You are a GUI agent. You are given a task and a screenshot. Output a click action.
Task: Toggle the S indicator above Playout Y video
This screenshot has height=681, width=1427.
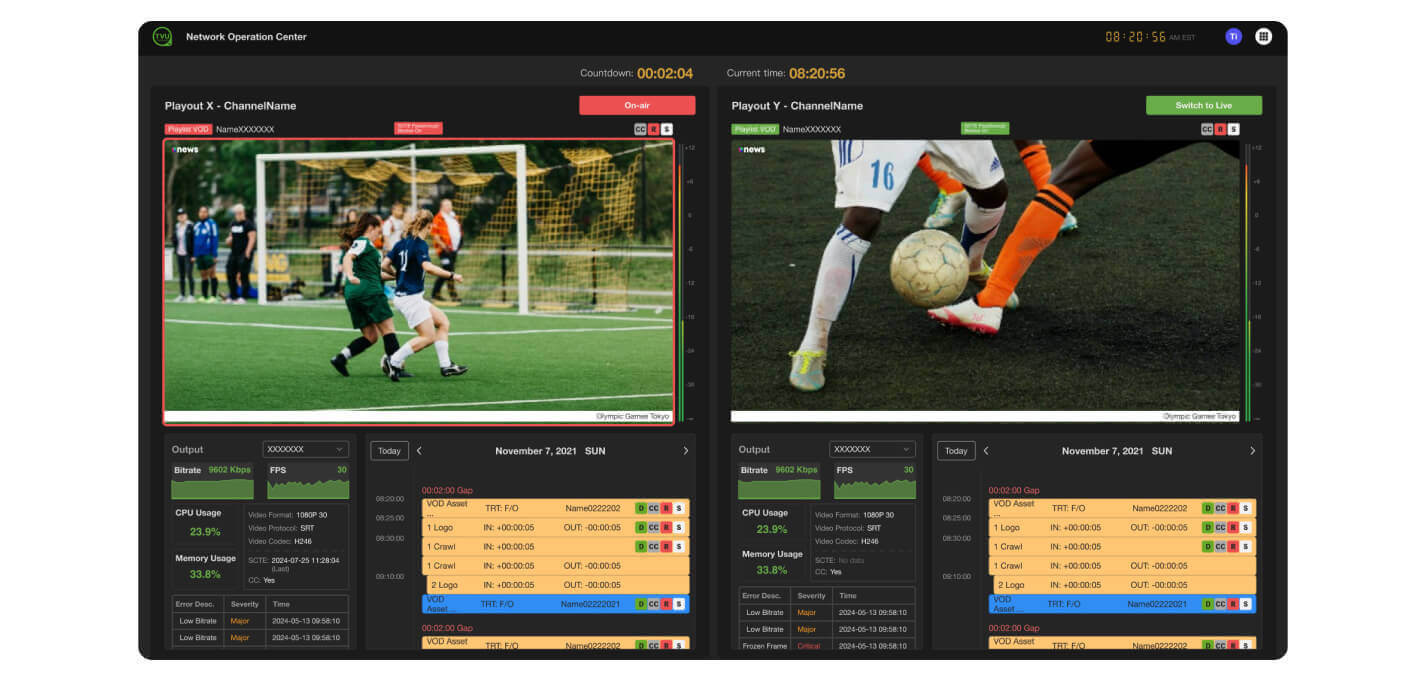1234,130
